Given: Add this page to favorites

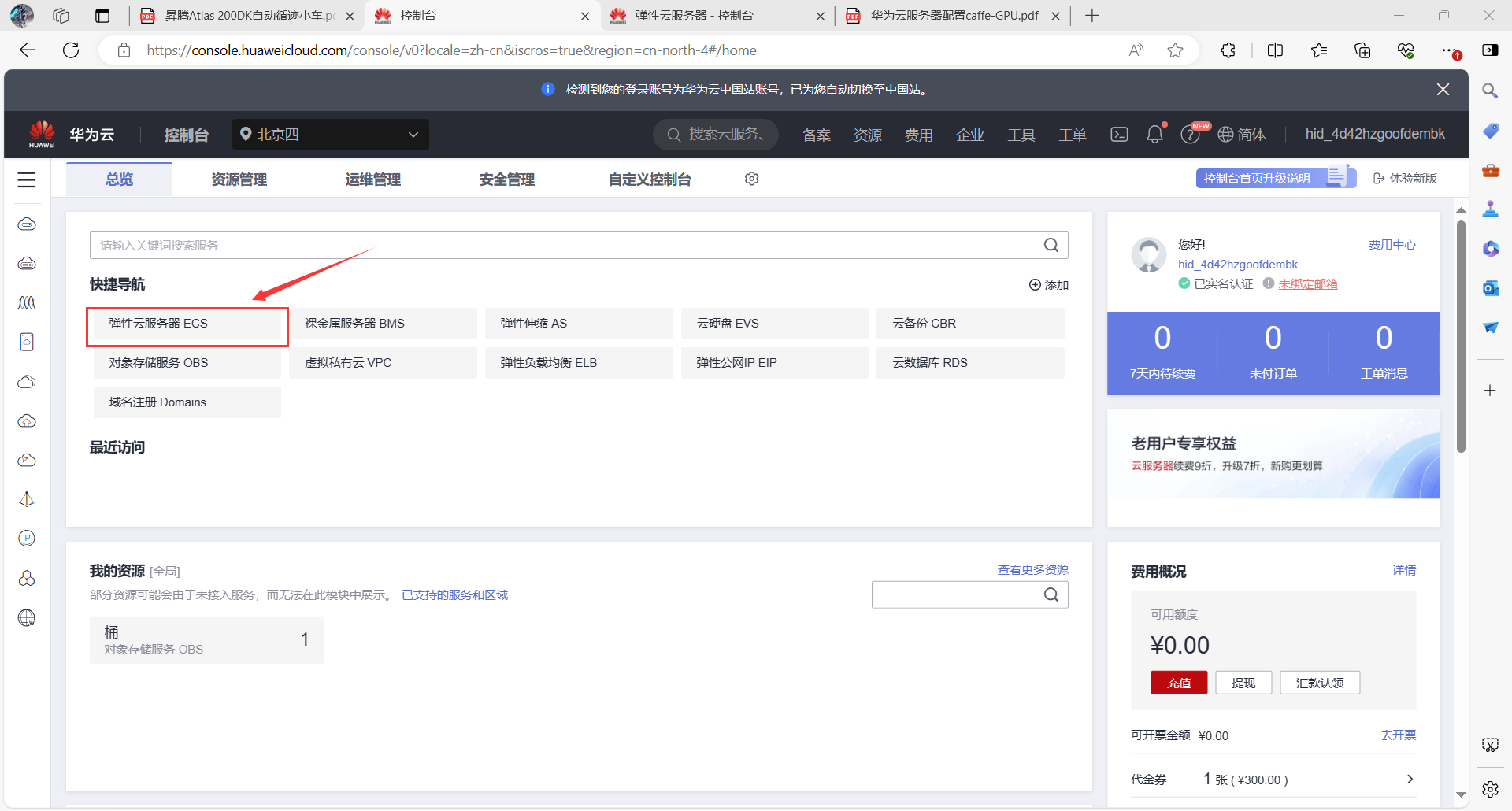Looking at the screenshot, I should click(x=1176, y=50).
